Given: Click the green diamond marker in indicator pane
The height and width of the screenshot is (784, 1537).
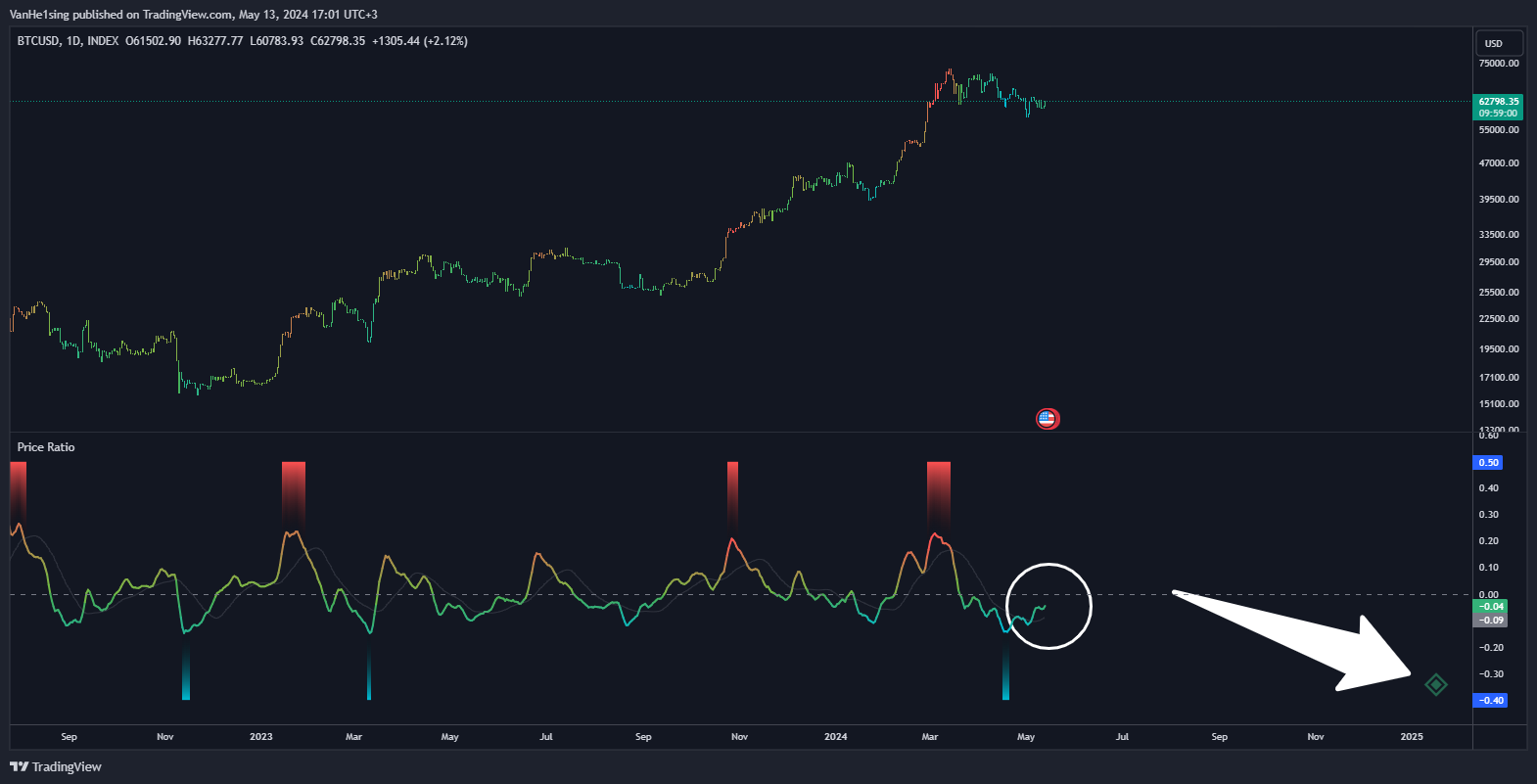Looking at the screenshot, I should tap(1436, 684).
